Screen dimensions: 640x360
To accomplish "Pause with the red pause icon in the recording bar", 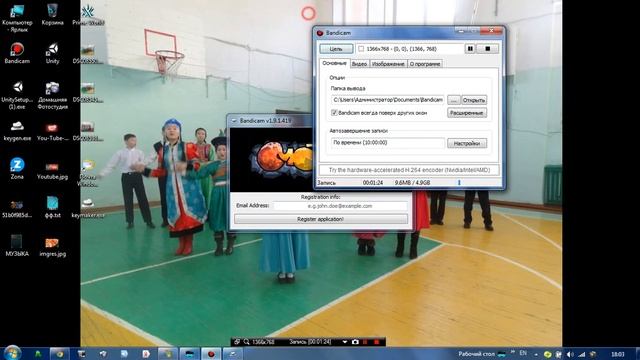I will (365, 342).
